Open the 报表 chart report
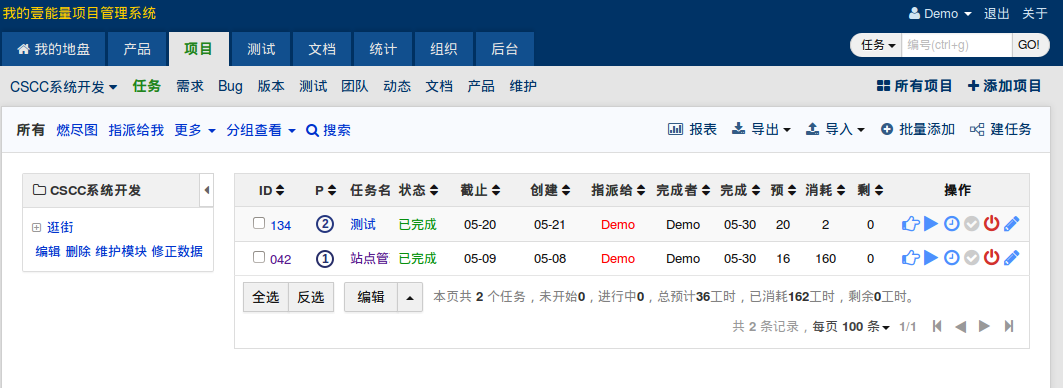This screenshot has width=1063, height=388. [x=693, y=130]
